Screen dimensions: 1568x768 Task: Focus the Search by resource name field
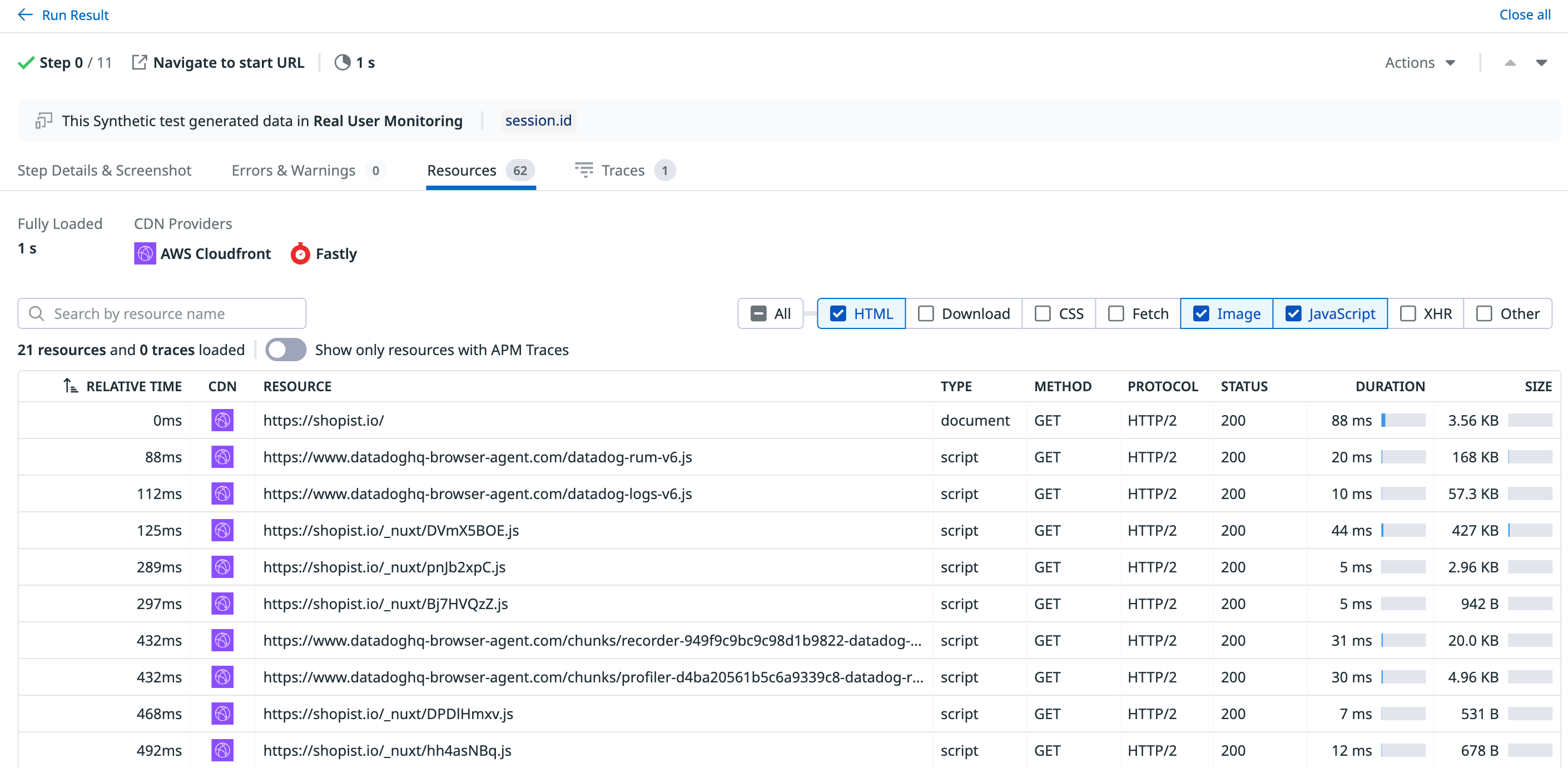click(171, 313)
